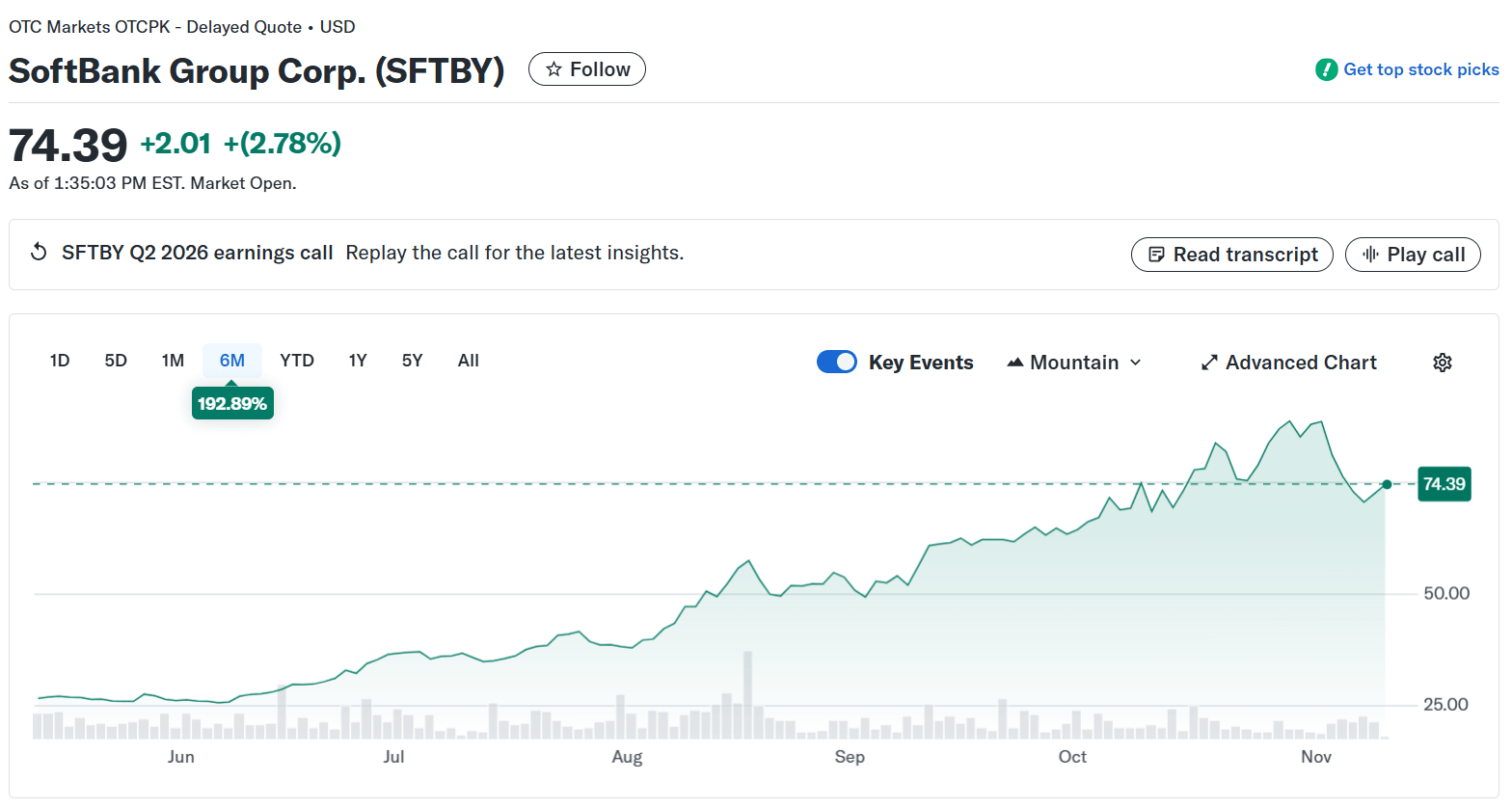Click the +(2.78%) percent change value

click(283, 144)
